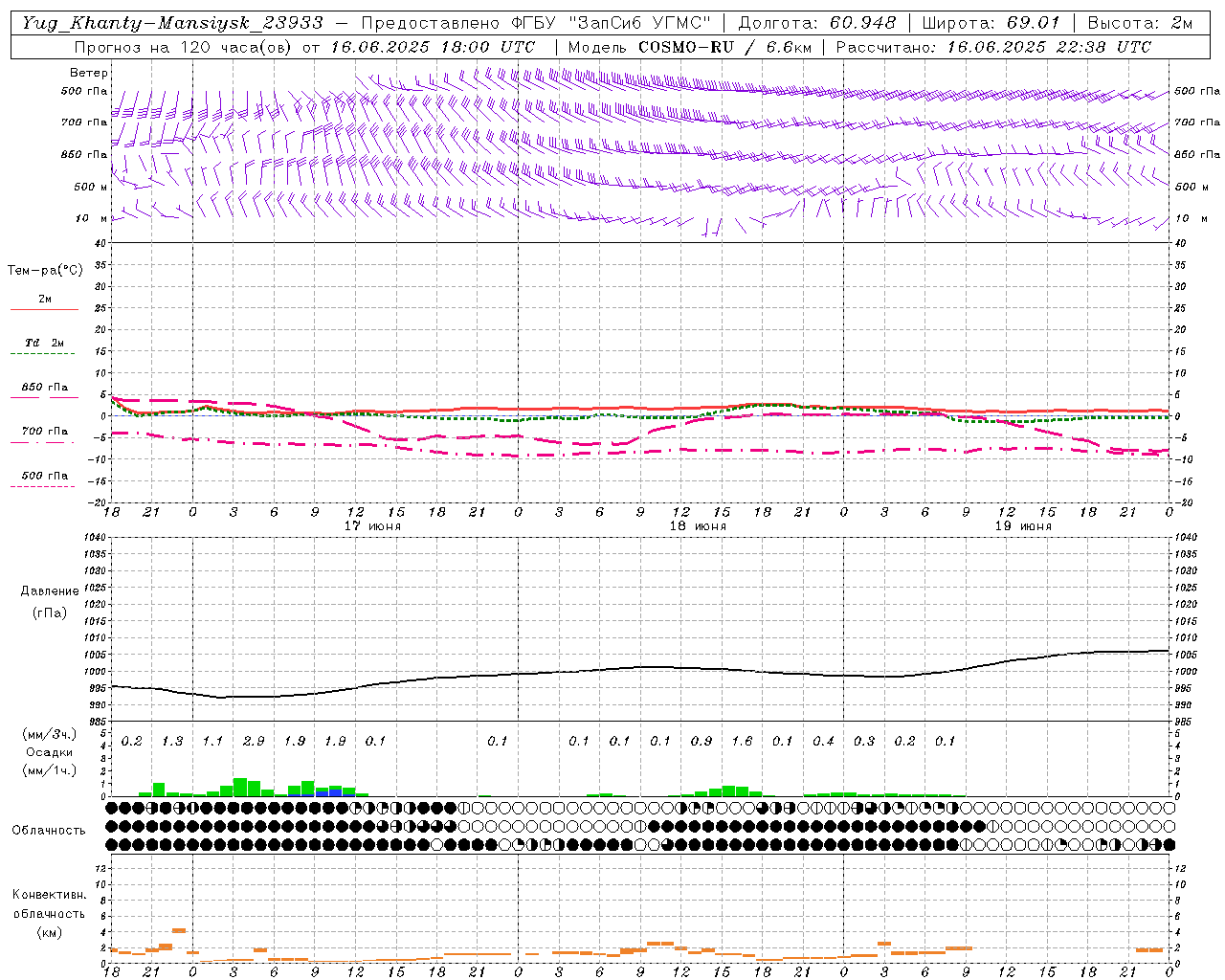1225x980 pixels.
Task: Select the 0.4 precipitation value
Action: (823, 742)
